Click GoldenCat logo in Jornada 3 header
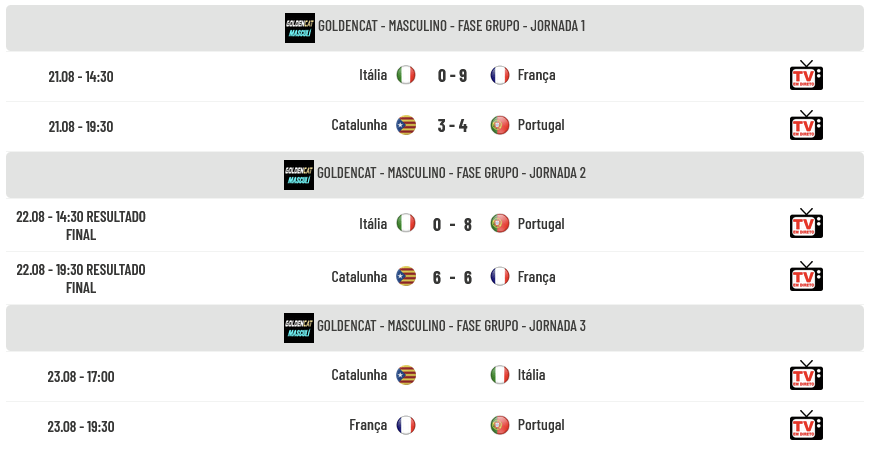Viewport: 869px width, 456px height. [x=299, y=327]
